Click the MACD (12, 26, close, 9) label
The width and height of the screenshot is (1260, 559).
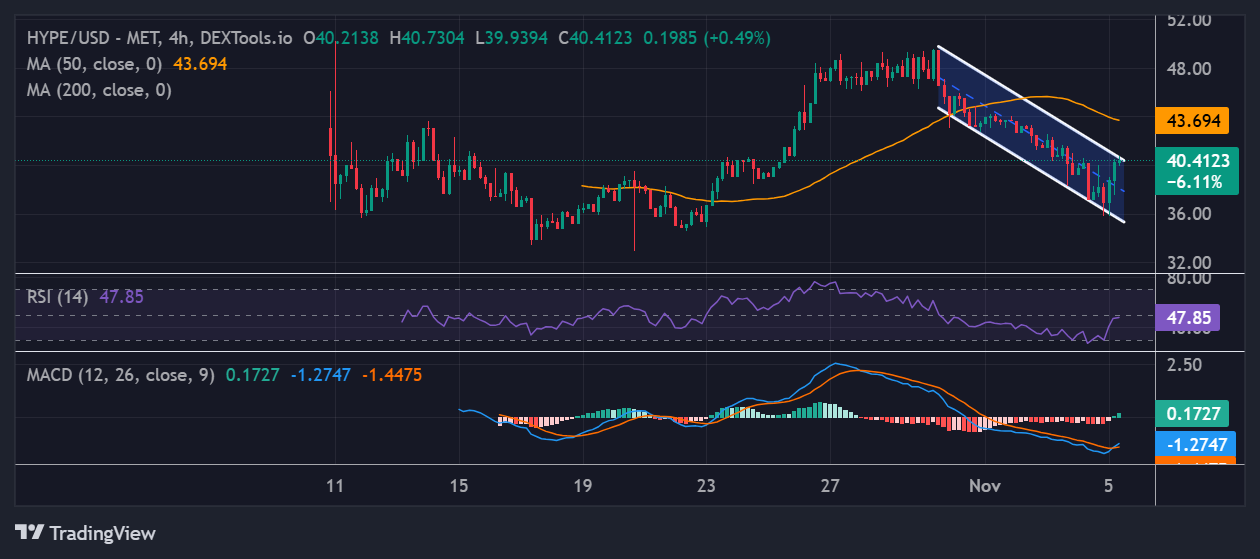coord(121,375)
